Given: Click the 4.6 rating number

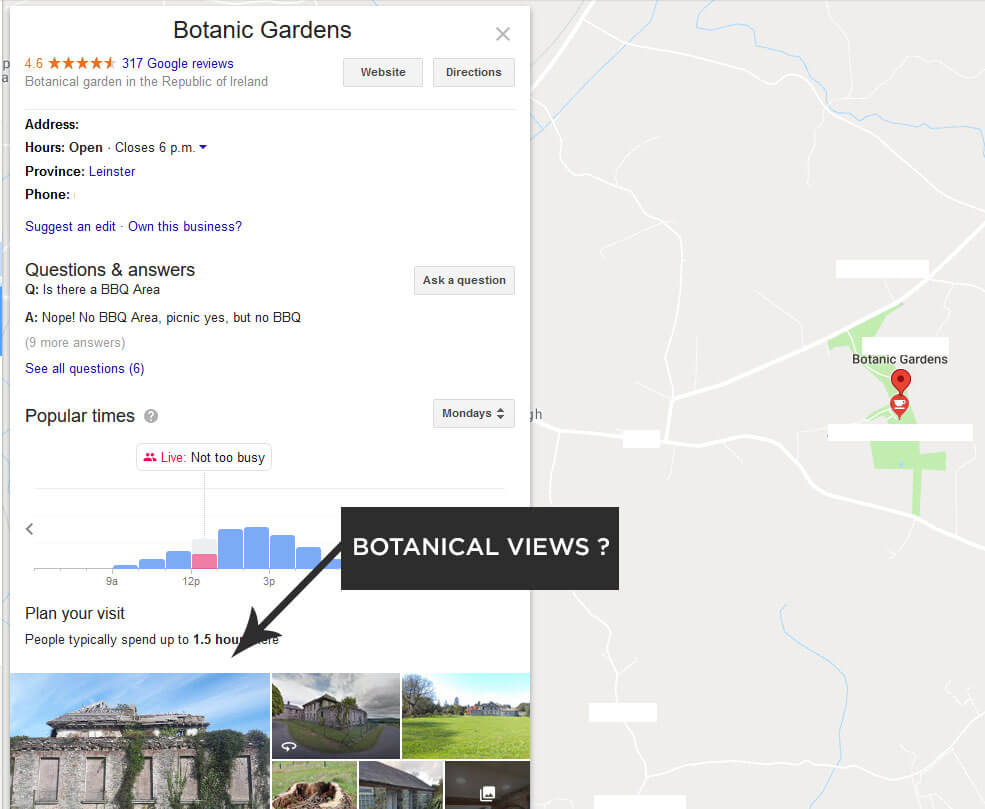Looking at the screenshot, I should point(34,63).
